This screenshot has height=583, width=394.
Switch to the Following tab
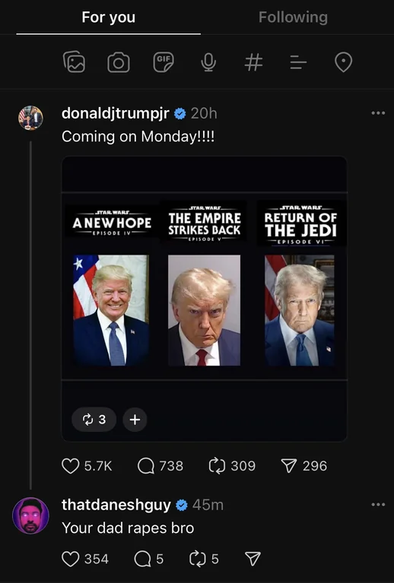pos(293,17)
